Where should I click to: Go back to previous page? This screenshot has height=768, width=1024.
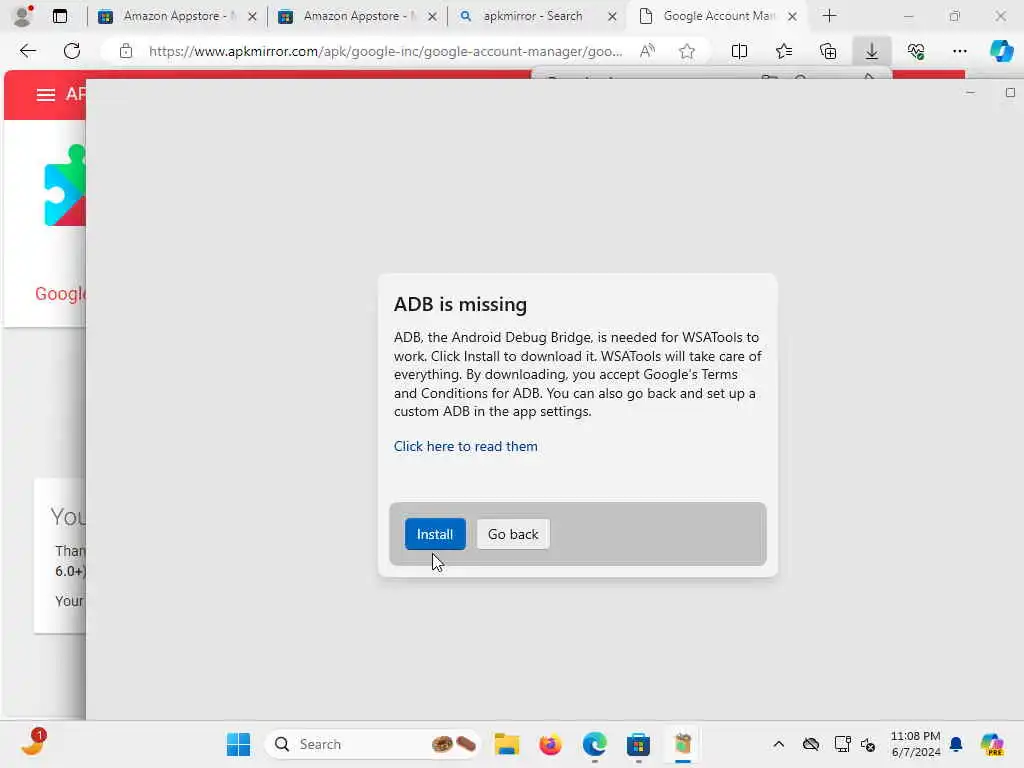[27, 51]
